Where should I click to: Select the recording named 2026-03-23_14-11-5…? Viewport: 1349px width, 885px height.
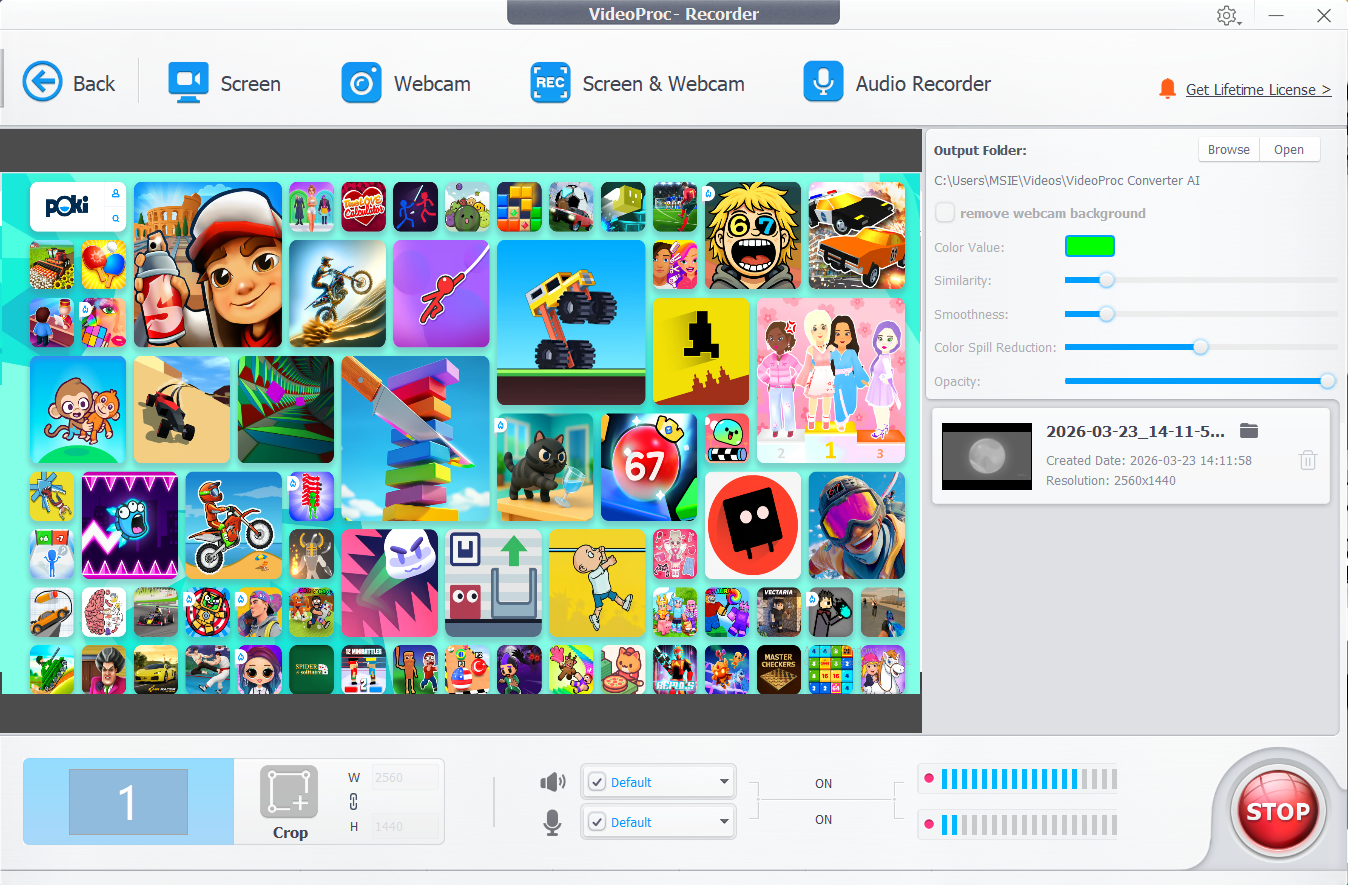point(1135,432)
